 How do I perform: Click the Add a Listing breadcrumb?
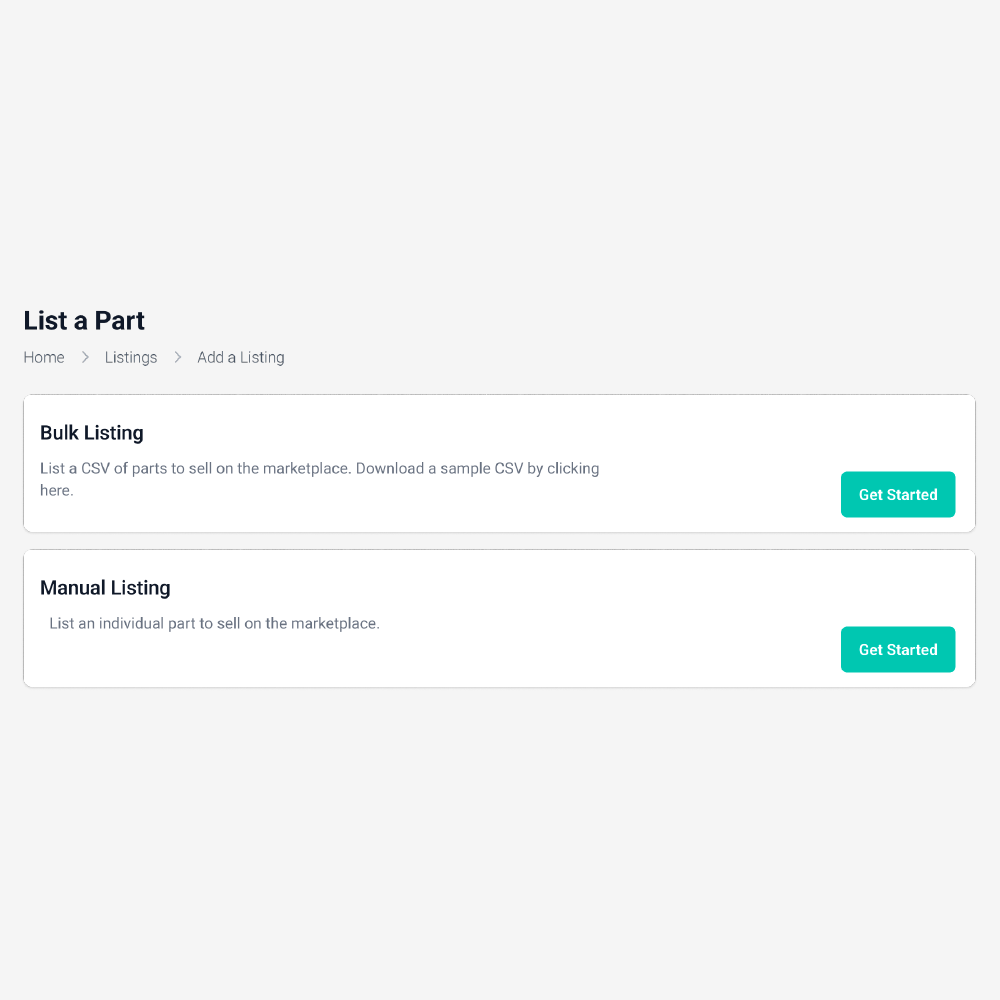tap(240, 358)
